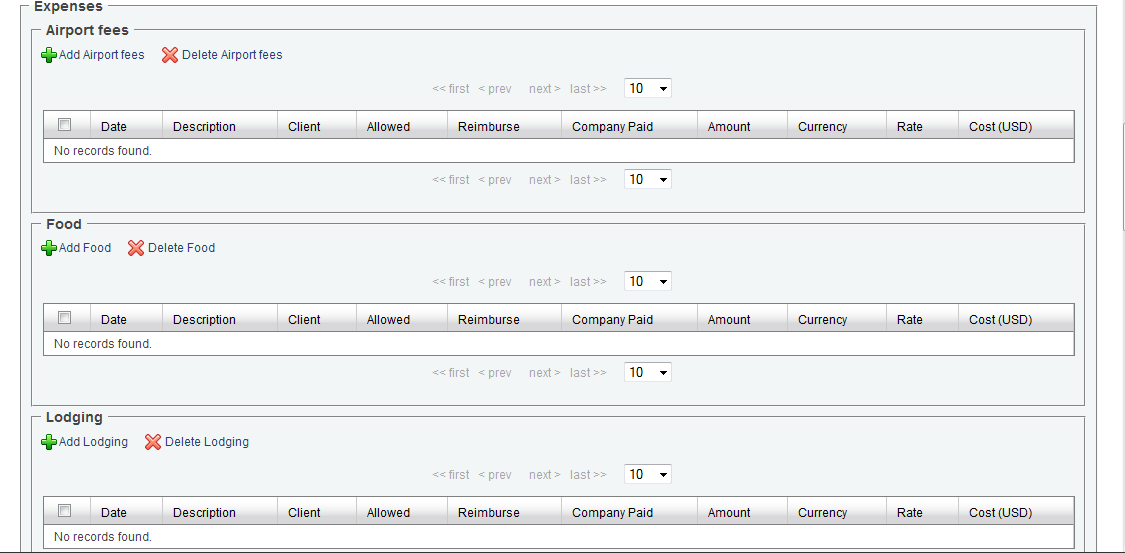This screenshot has height=553, width=1125.
Task: Click 'No records found.' in Airport fees table
Action: (103, 151)
